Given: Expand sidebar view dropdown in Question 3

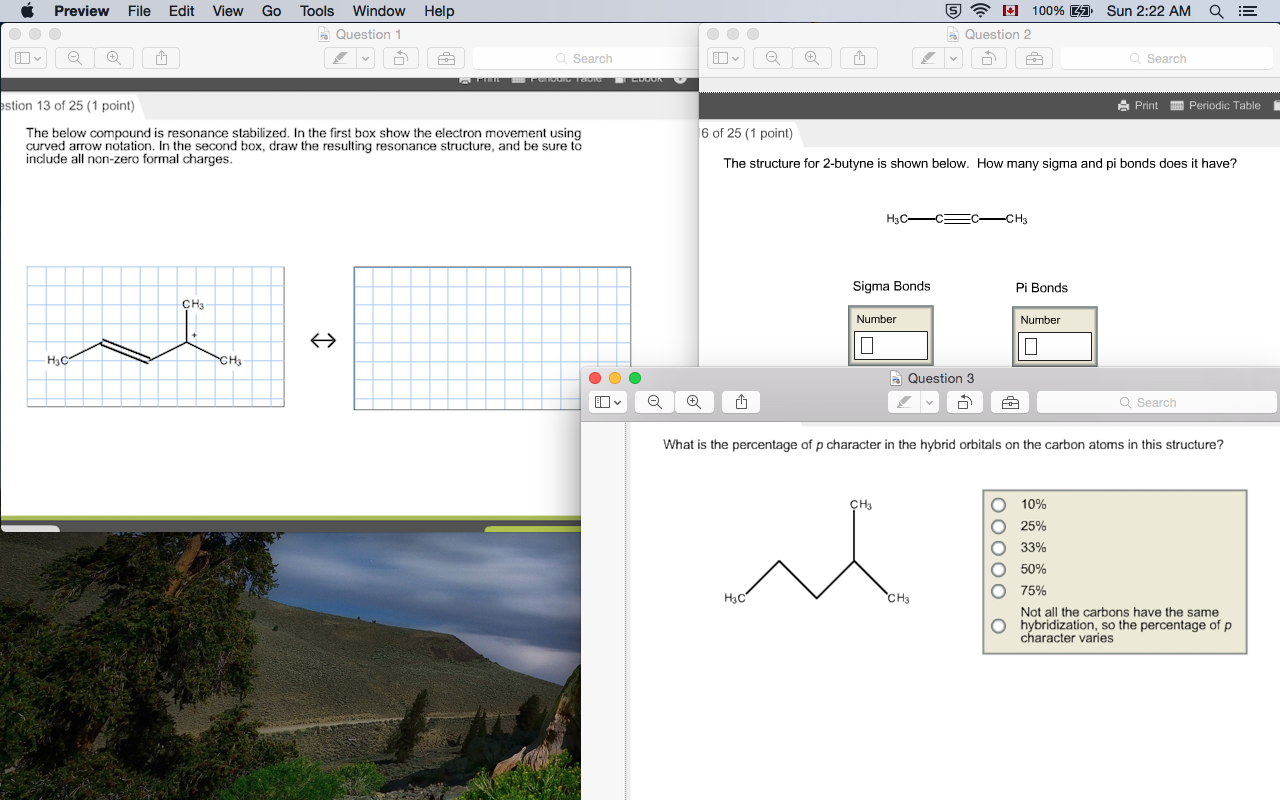Looking at the screenshot, I should pos(608,402).
